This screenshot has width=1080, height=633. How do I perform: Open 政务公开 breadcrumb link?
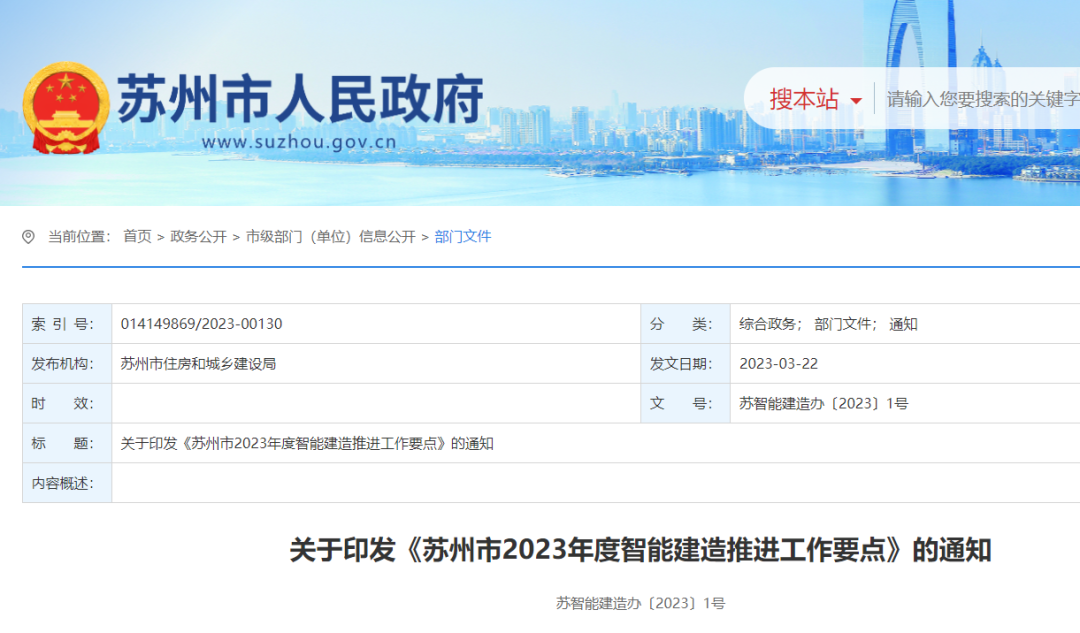(x=198, y=237)
